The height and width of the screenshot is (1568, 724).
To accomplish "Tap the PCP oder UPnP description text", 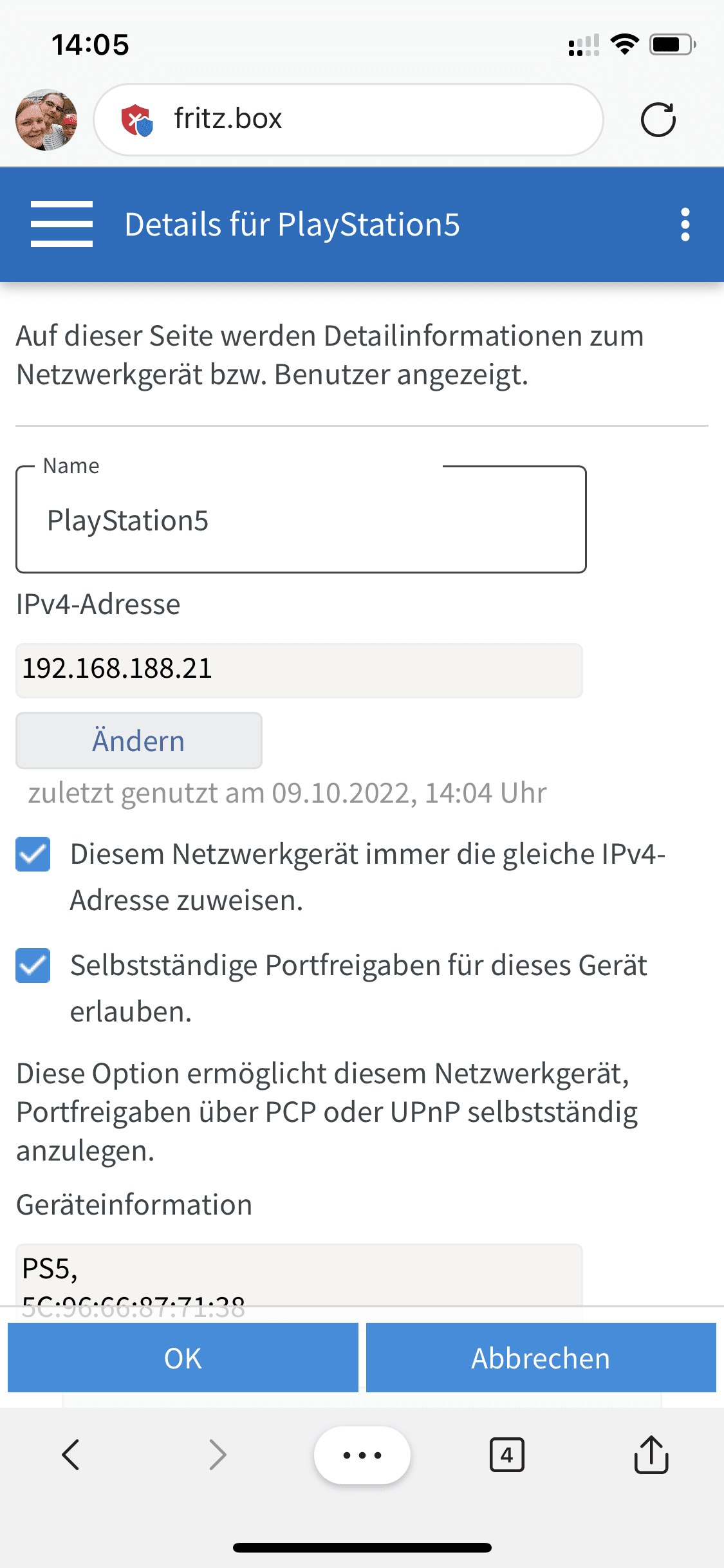I will click(327, 1112).
